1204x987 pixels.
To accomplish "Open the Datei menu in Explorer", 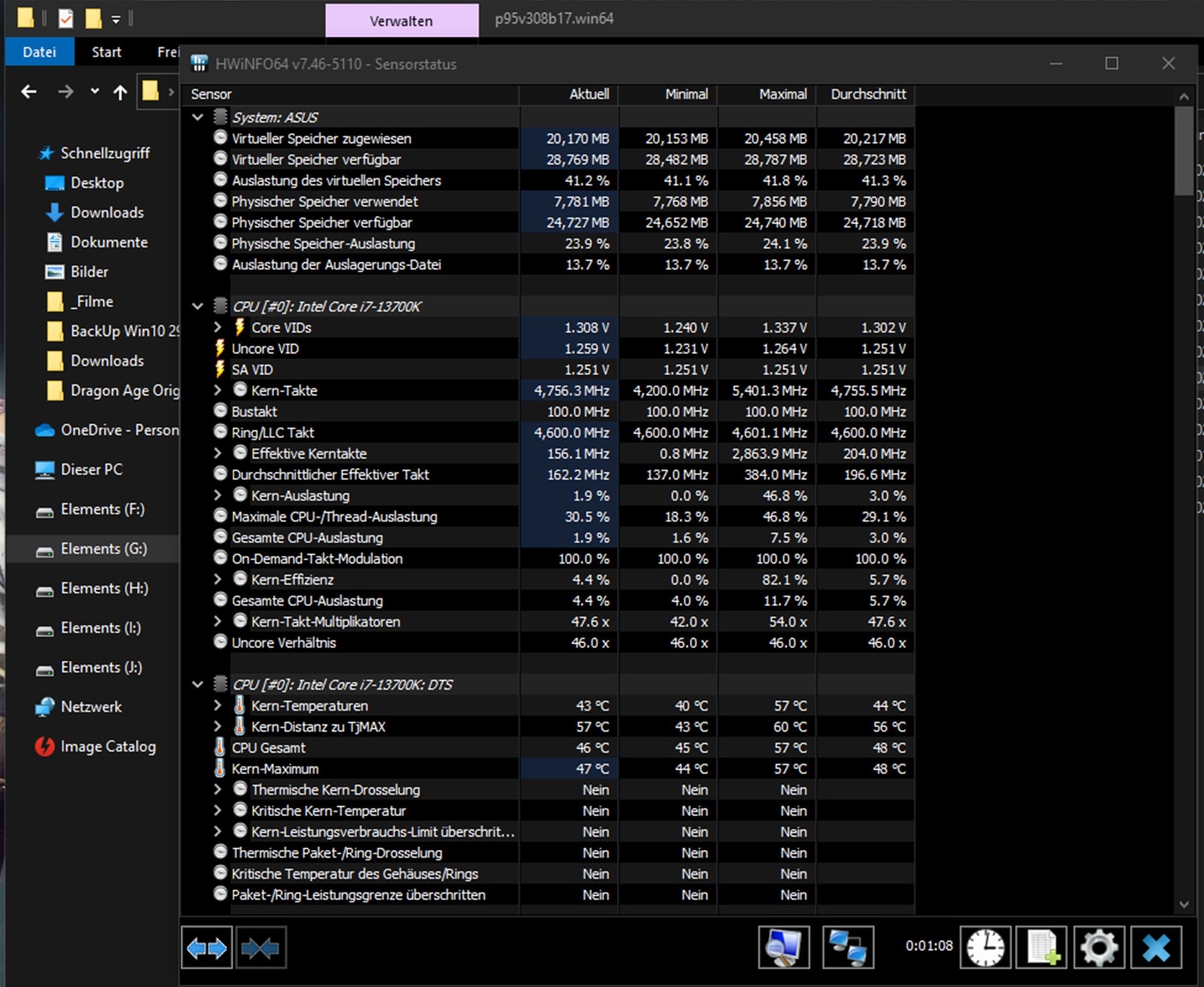I will (x=39, y=52).
